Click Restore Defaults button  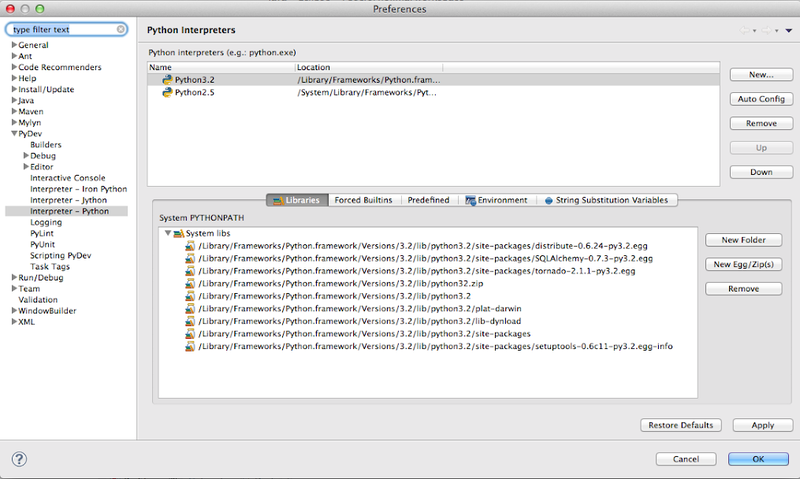[x=680, y=425]
